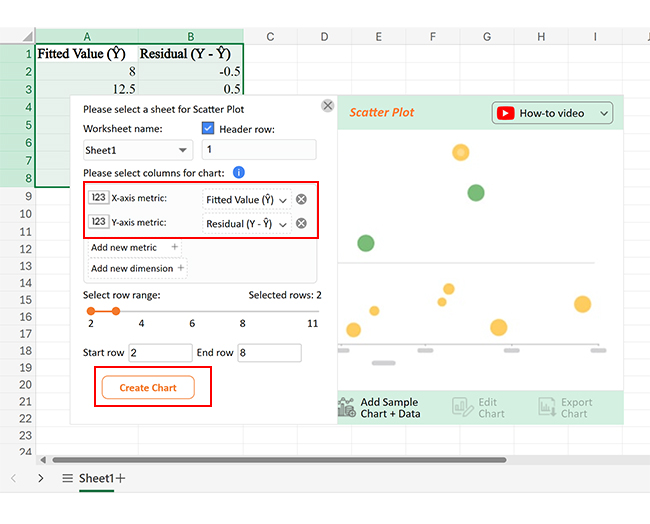Click the 123 icon next to X-axis metric
The image size is (650, 524).
pyautogui.click(x=99, y=197)
